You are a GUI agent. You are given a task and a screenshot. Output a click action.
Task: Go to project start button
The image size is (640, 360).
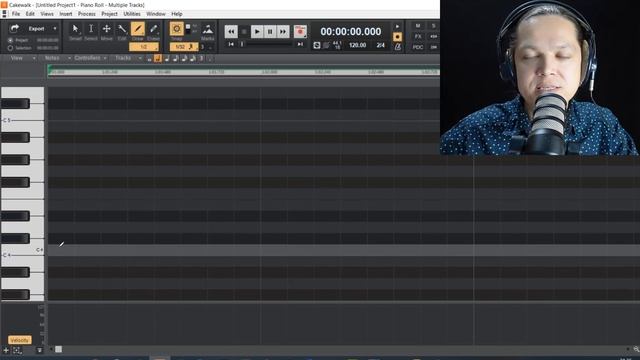pos(231,44)
